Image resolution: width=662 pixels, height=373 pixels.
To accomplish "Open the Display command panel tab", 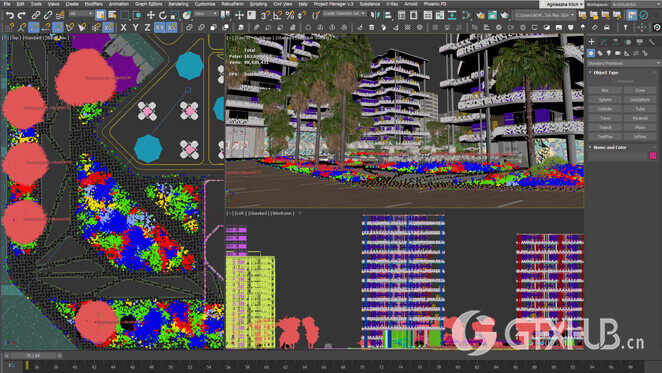I will click(x=640, y=41).
